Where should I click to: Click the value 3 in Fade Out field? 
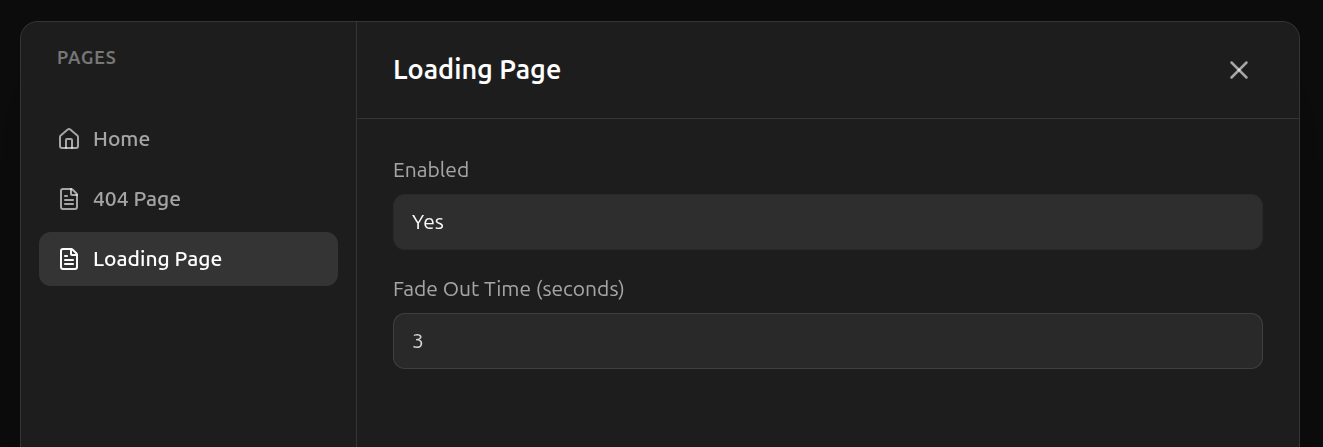pos(418,341)
